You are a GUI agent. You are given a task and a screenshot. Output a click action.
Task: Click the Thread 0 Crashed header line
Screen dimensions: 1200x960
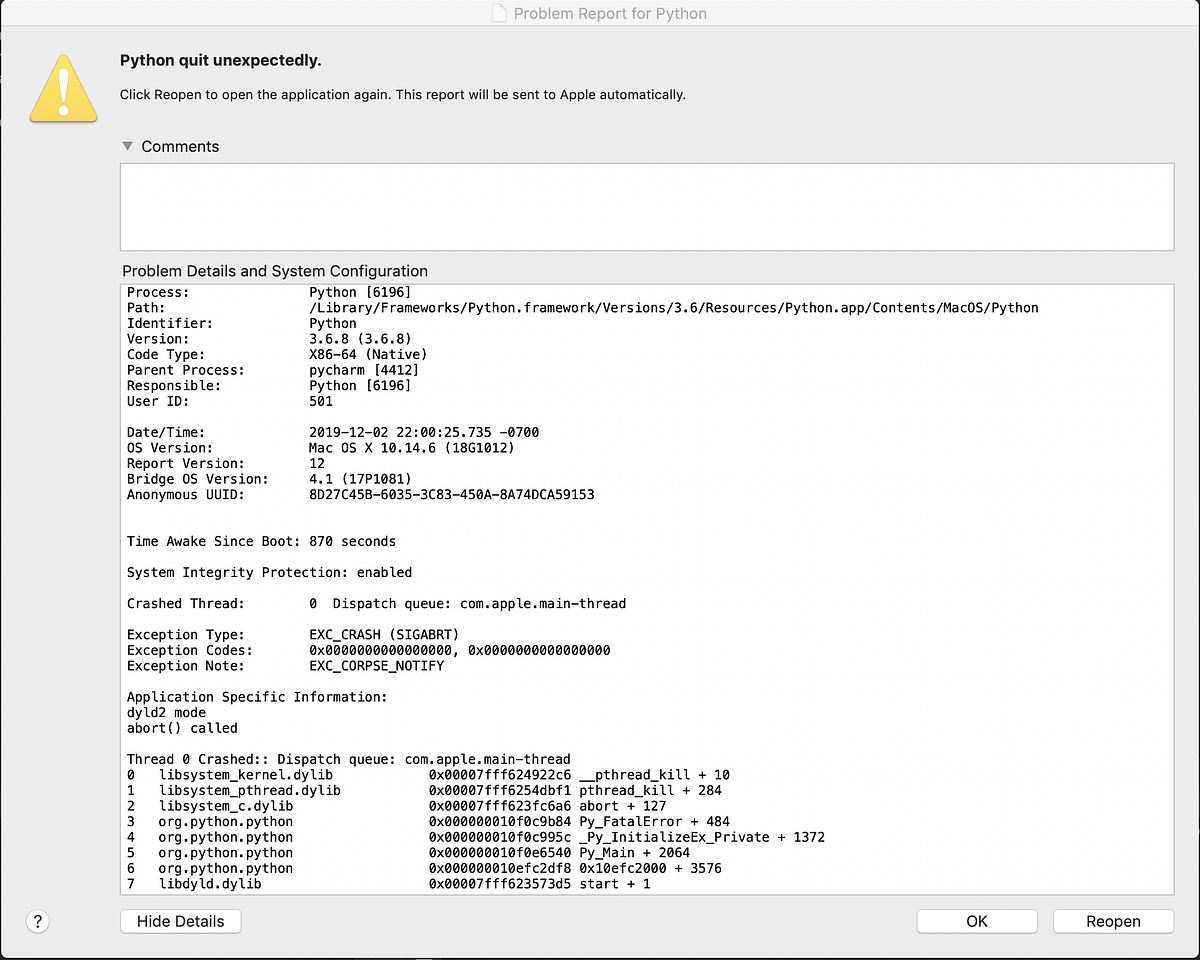click(x=348, y=759)
